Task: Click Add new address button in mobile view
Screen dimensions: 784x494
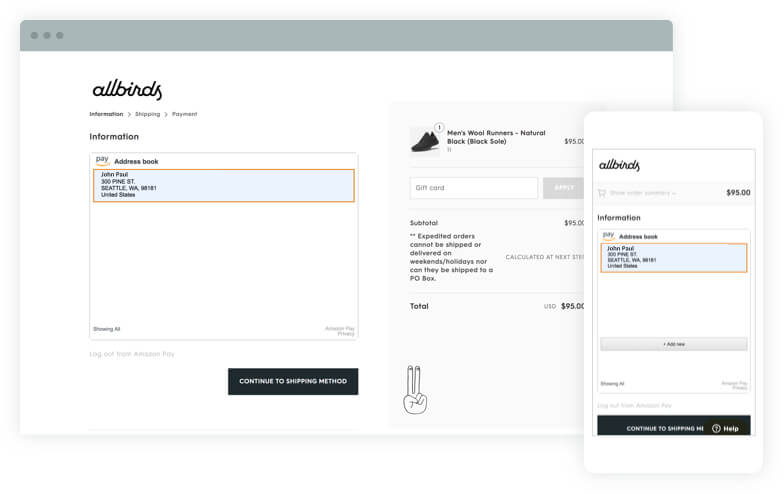Action: [x=674, y=344]
